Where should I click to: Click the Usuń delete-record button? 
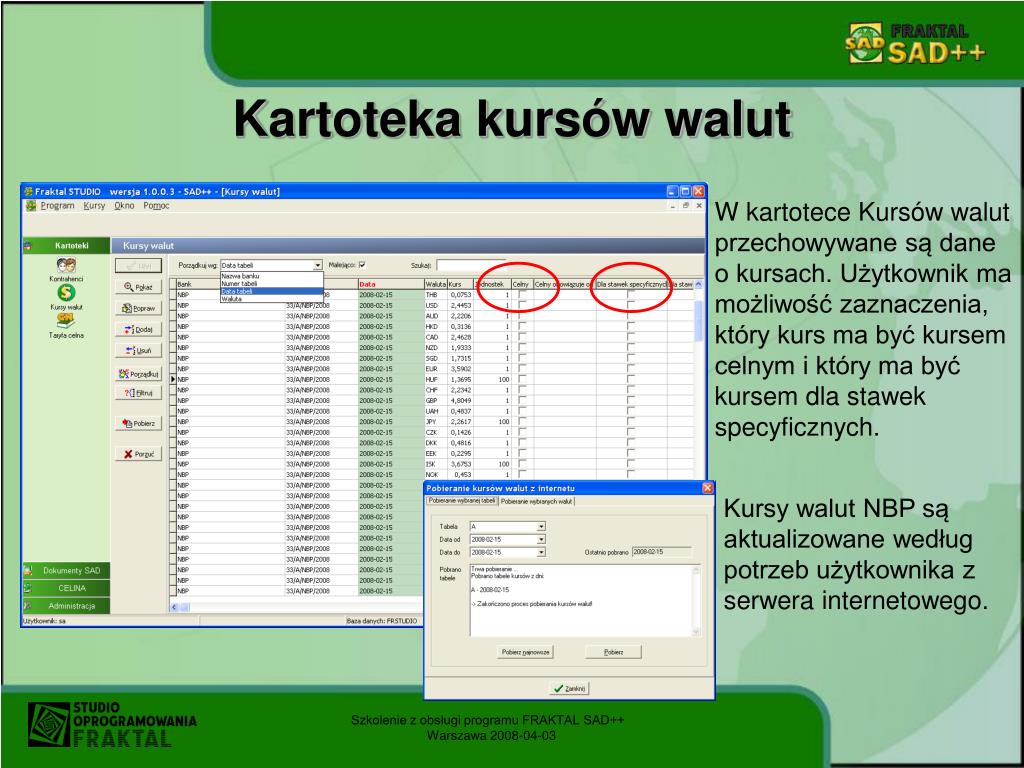coord(138,351)
